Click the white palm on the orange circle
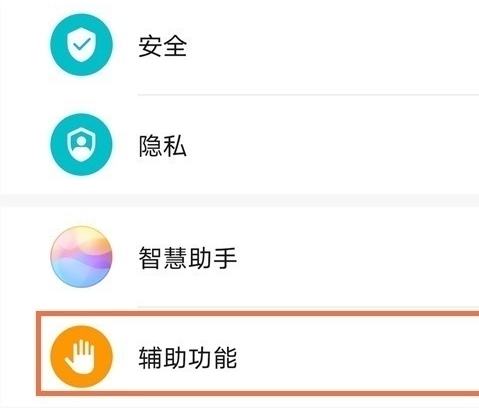This screenshot has height=408, width=479. tap(80, 357)
